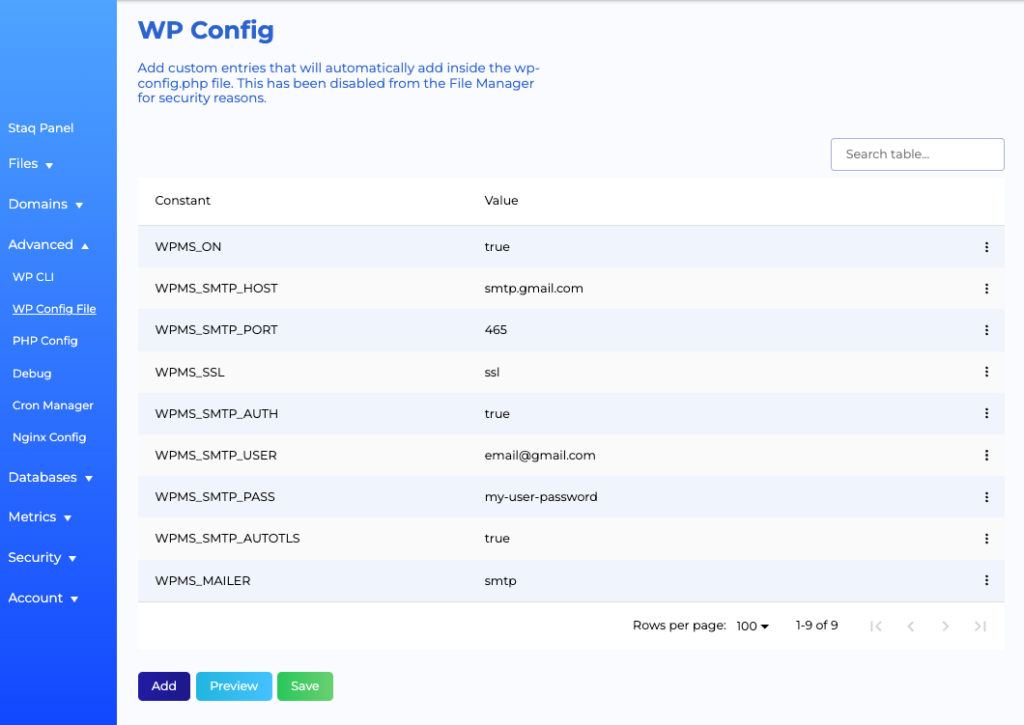Open actions for WPMS_SMTP_AUTOTLS row

pos(987,538)
